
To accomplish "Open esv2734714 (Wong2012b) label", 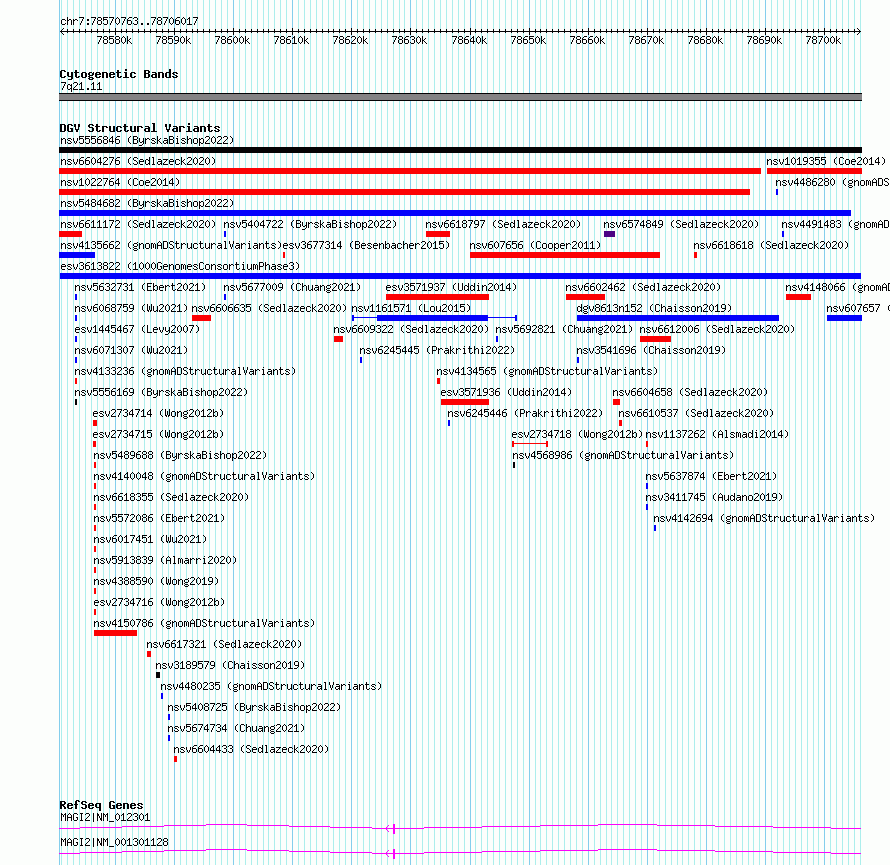I will (158, 413).
